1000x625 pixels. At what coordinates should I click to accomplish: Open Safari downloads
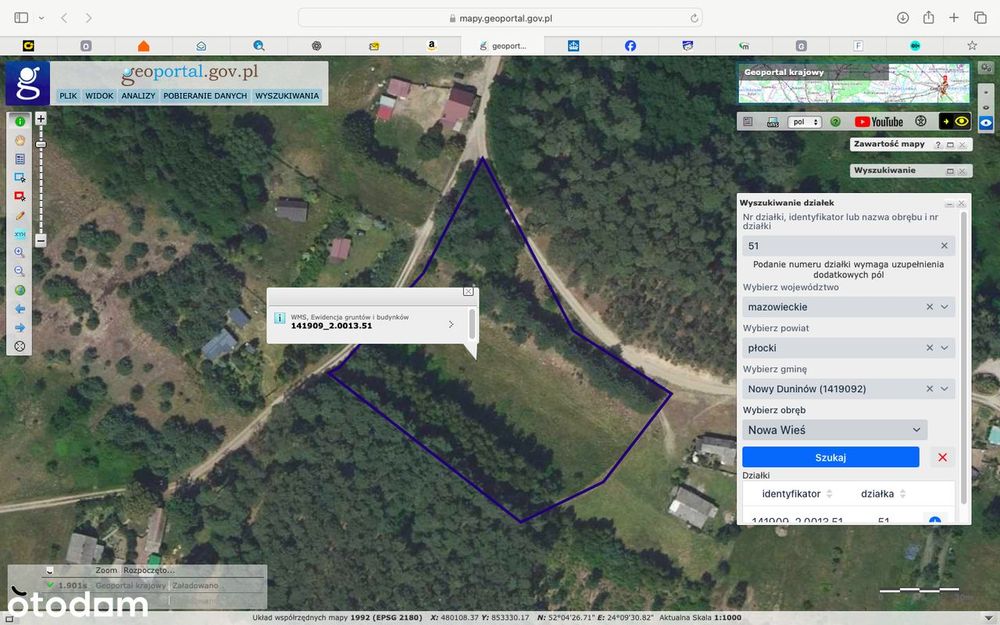[902, 18]
